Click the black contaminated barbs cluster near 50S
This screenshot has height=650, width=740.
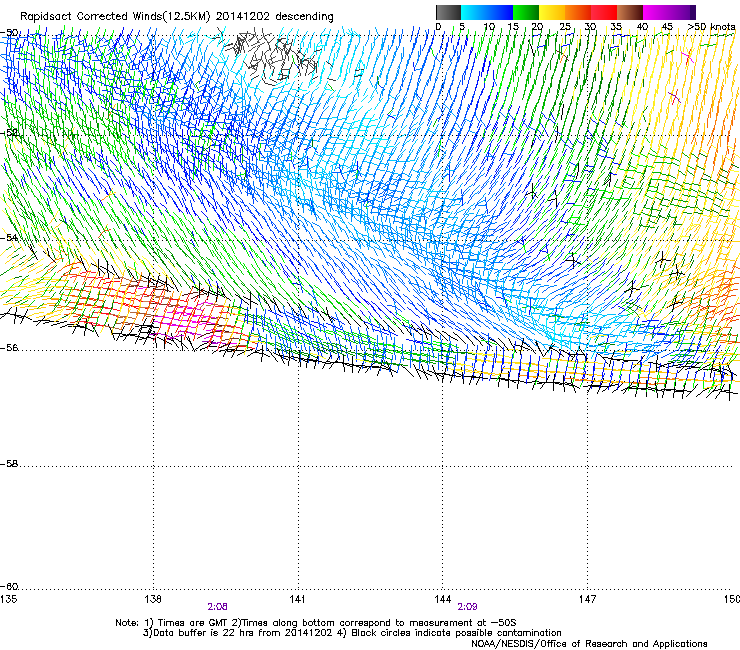(x=271, y=57)
